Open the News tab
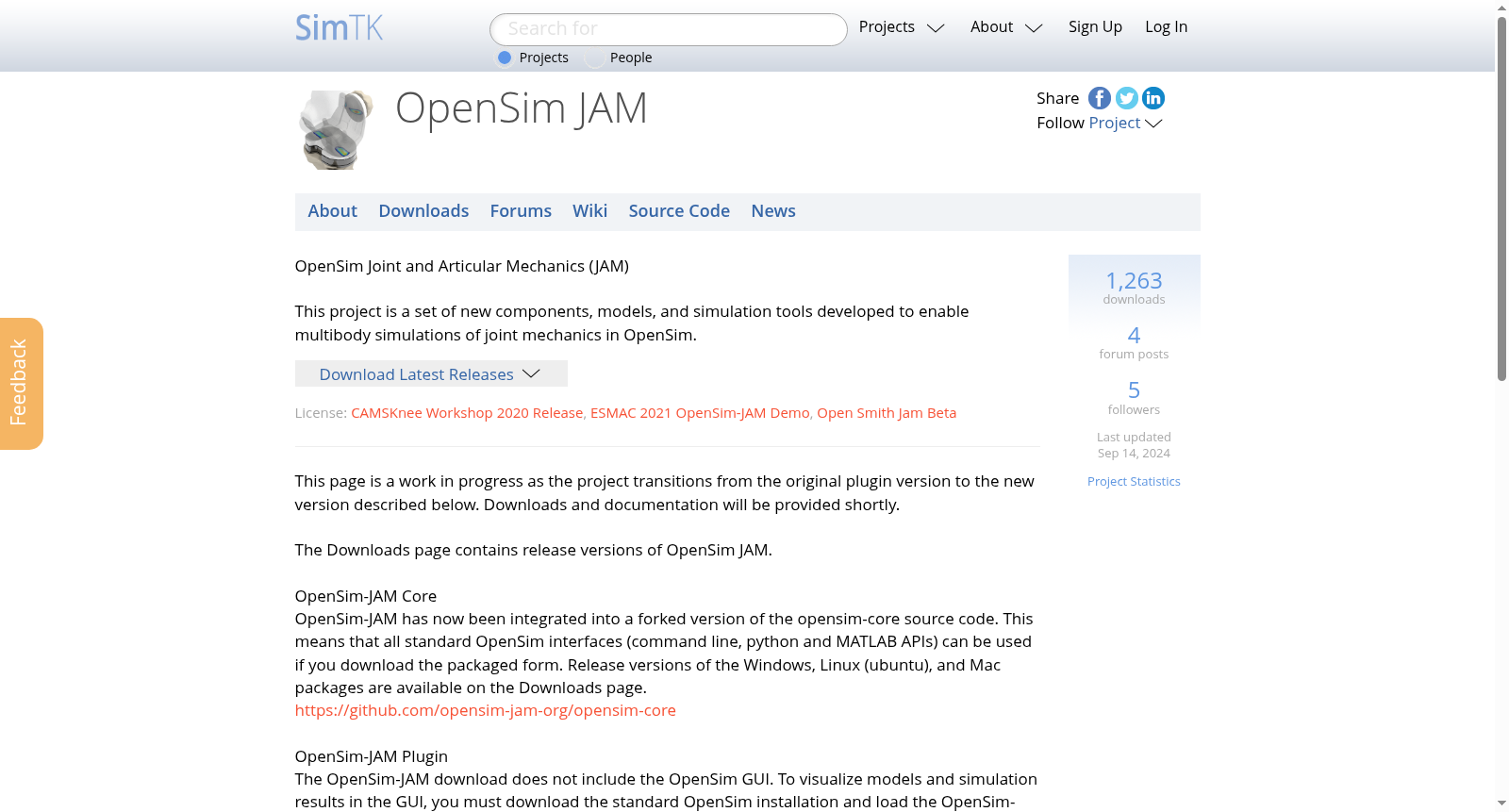Viewport: 1509px width, 812px height. click(x=773, y=211)
